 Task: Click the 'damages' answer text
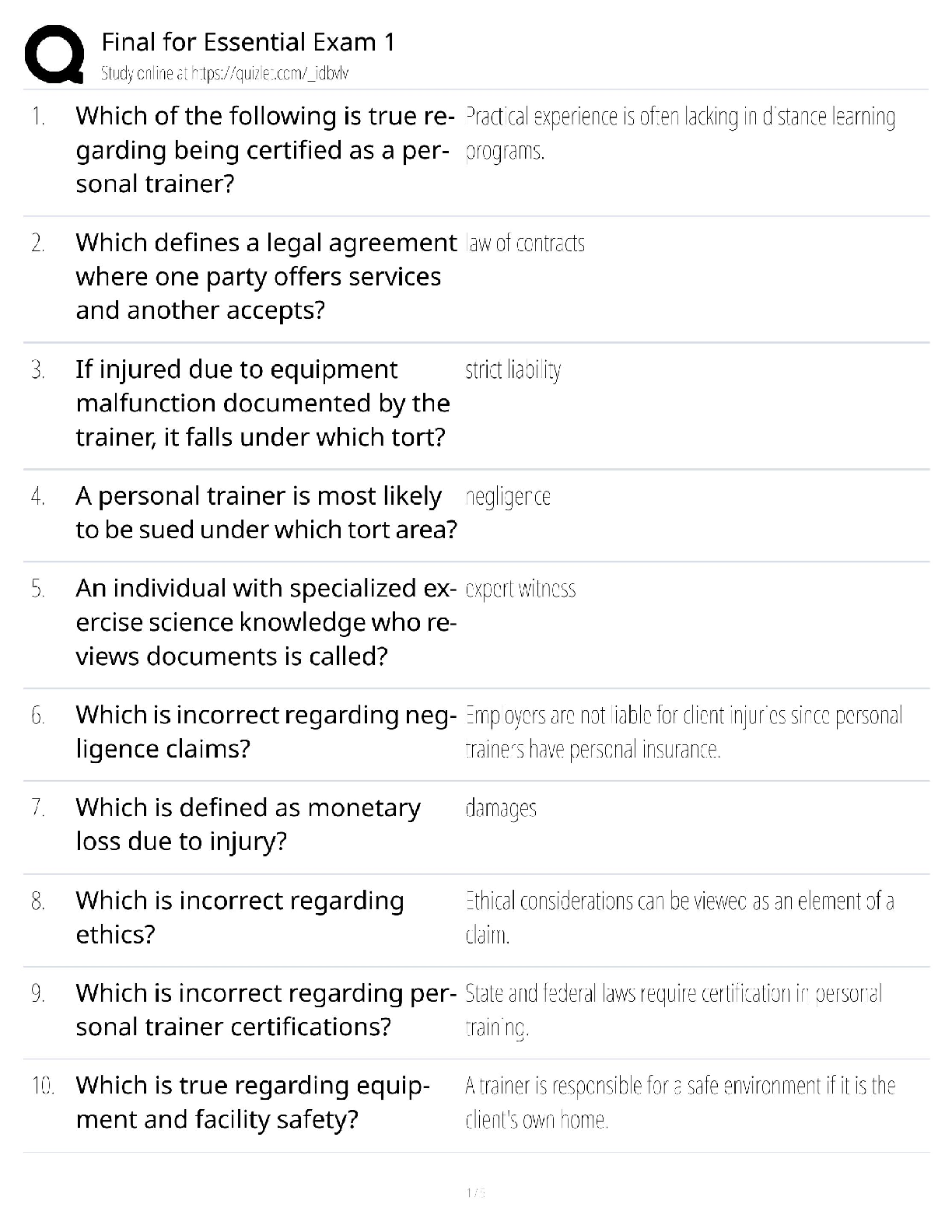tap(501, 809)
